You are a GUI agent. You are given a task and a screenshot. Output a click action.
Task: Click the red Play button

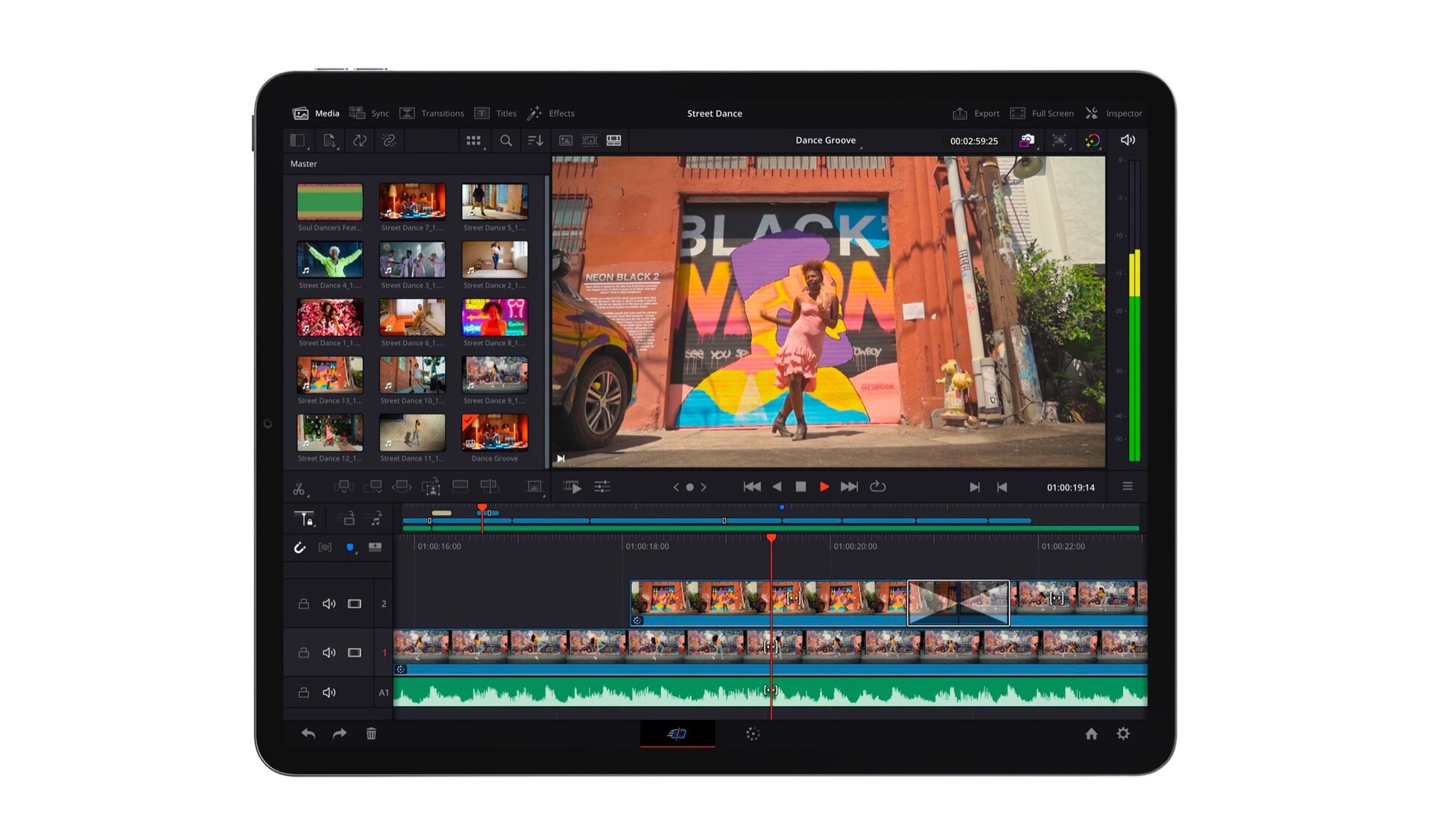[x=824, y=487]
